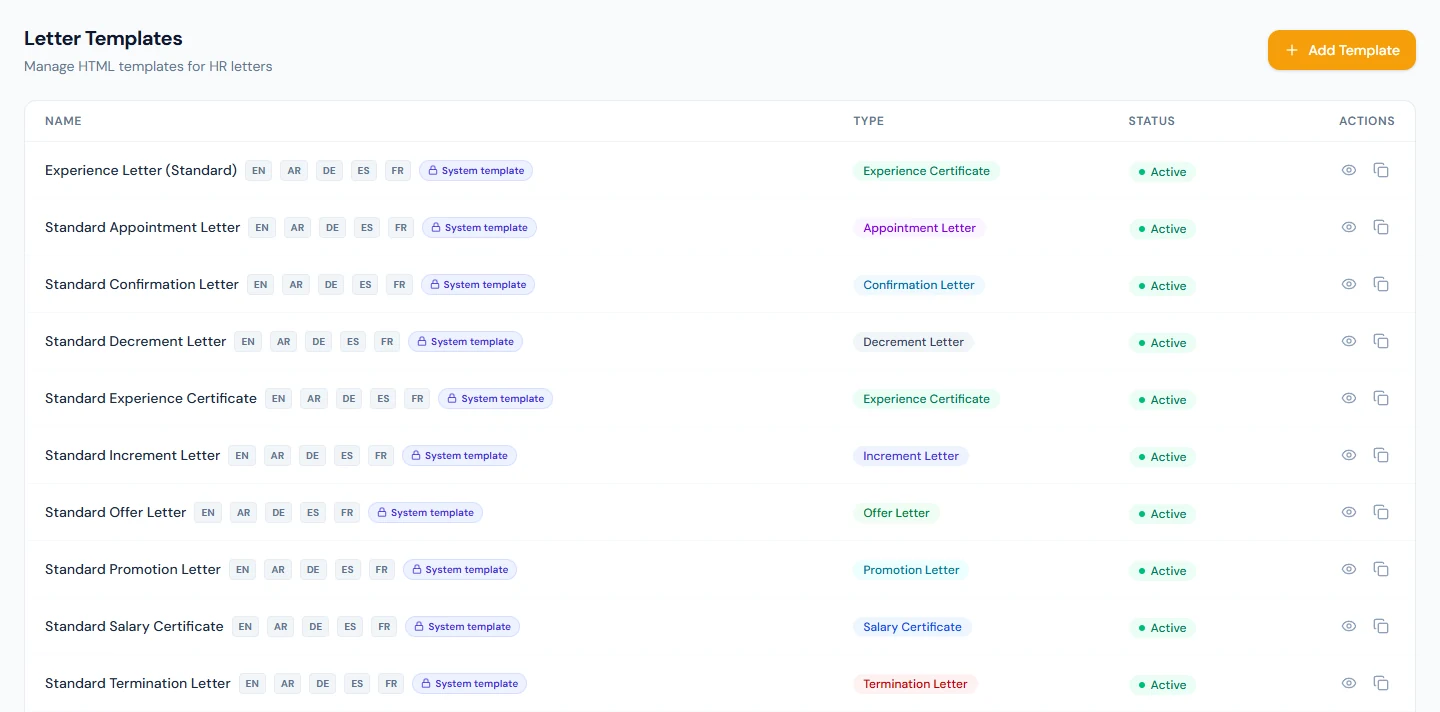The image size is (1440, 712).
Task: Click the Type column header
Action: (x=869, y=121)
